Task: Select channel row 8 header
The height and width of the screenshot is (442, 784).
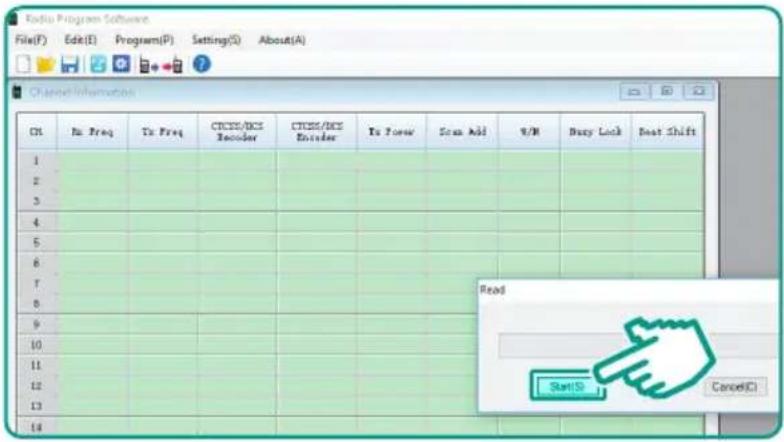Action: (x=36, y=304)
